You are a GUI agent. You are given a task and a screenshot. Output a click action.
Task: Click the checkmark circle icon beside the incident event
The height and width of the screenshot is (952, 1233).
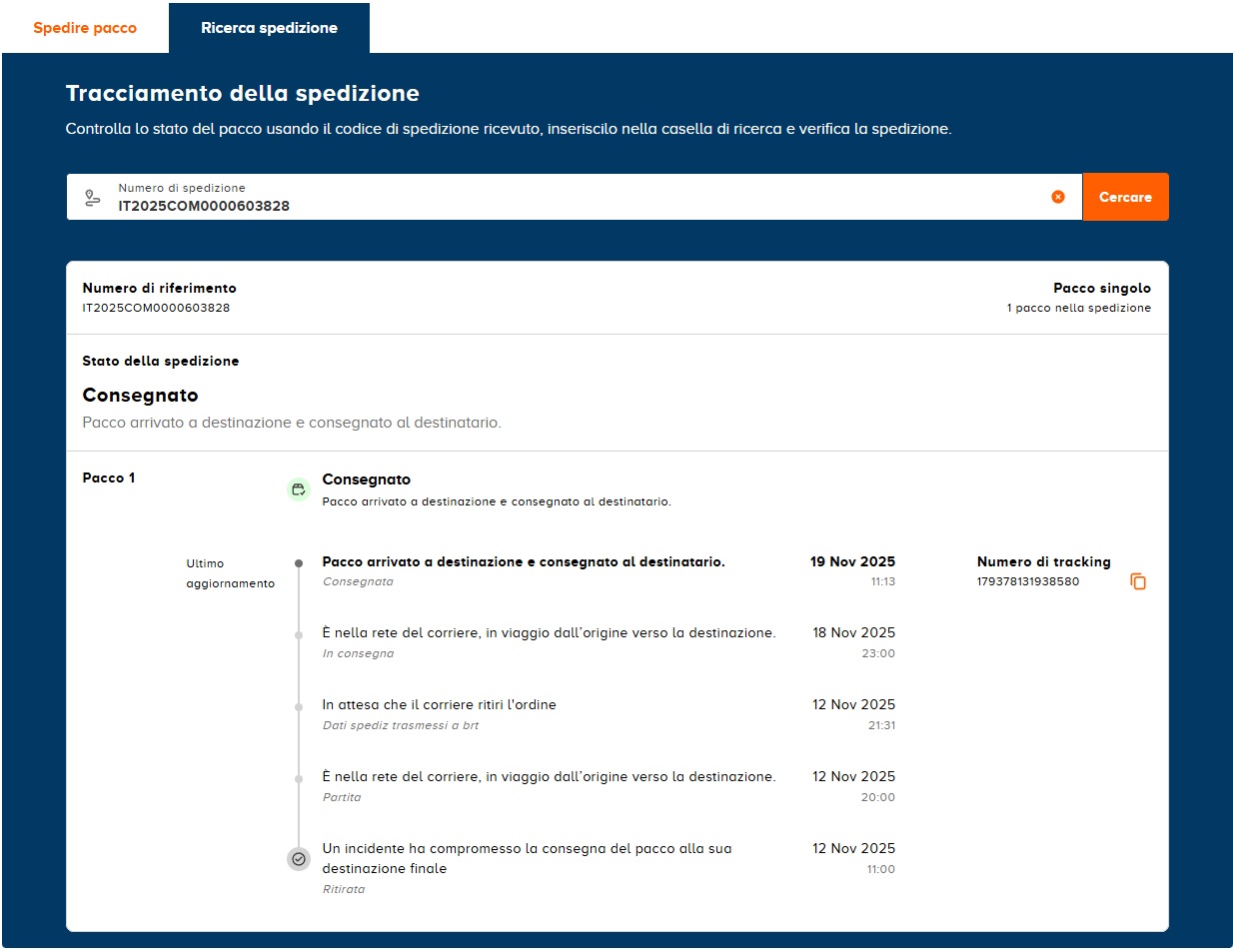[x=299, y=858]
